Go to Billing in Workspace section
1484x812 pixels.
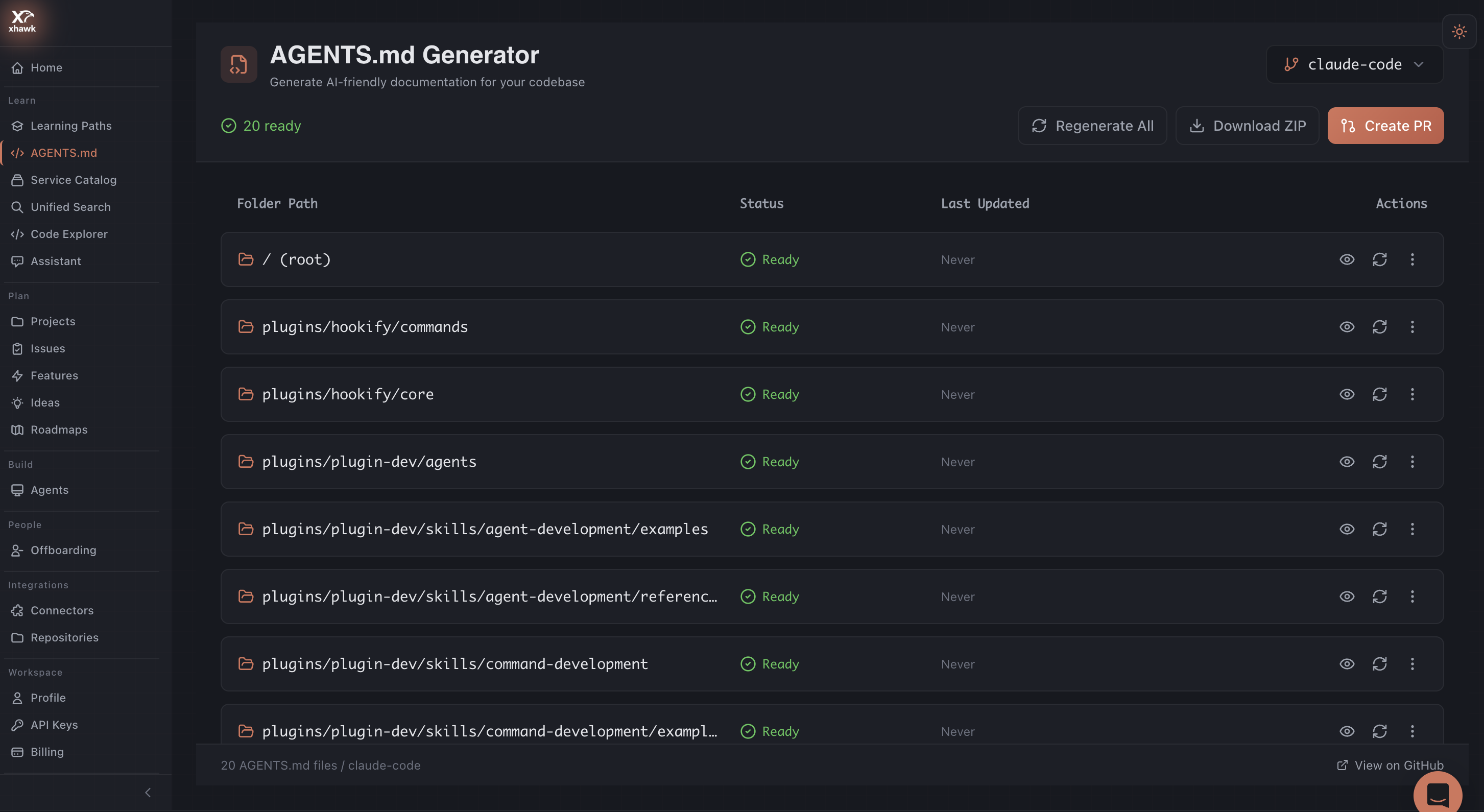[46, 752]
